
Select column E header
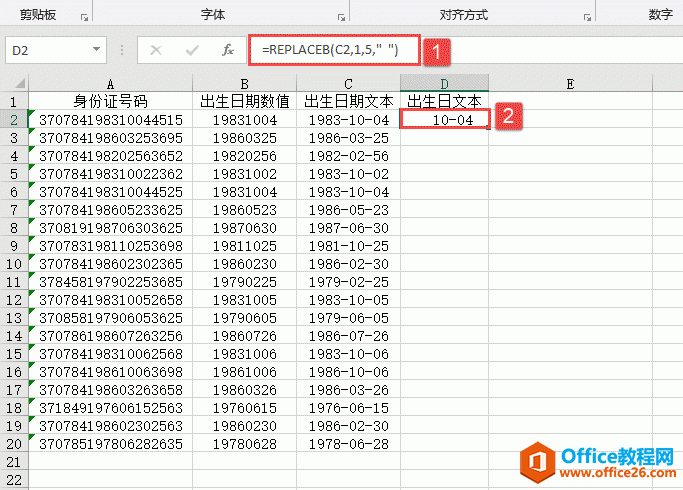coord(570,84)
